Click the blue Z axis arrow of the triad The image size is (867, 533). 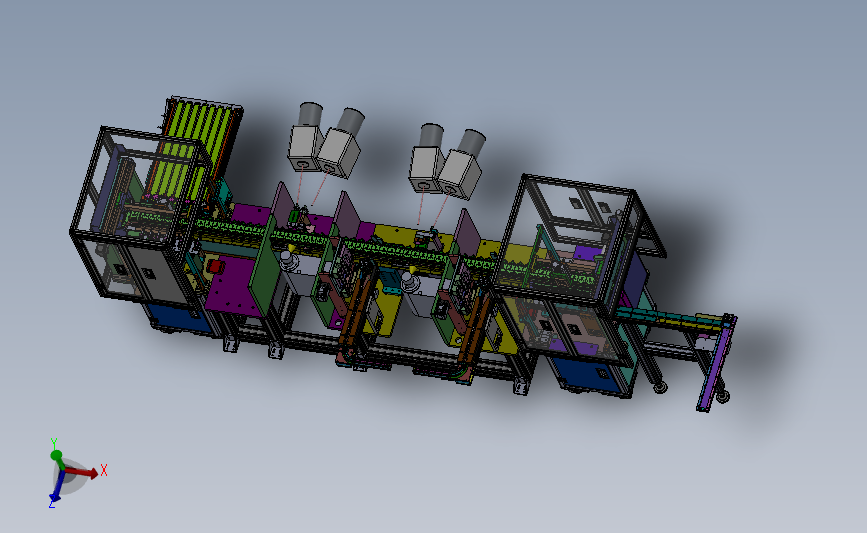[56, 488]
